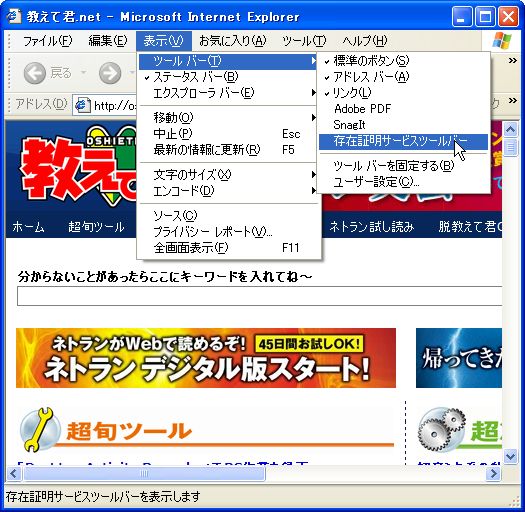
Task: Click the lightning 帰ってきた banner
Action: click(459, 358)
